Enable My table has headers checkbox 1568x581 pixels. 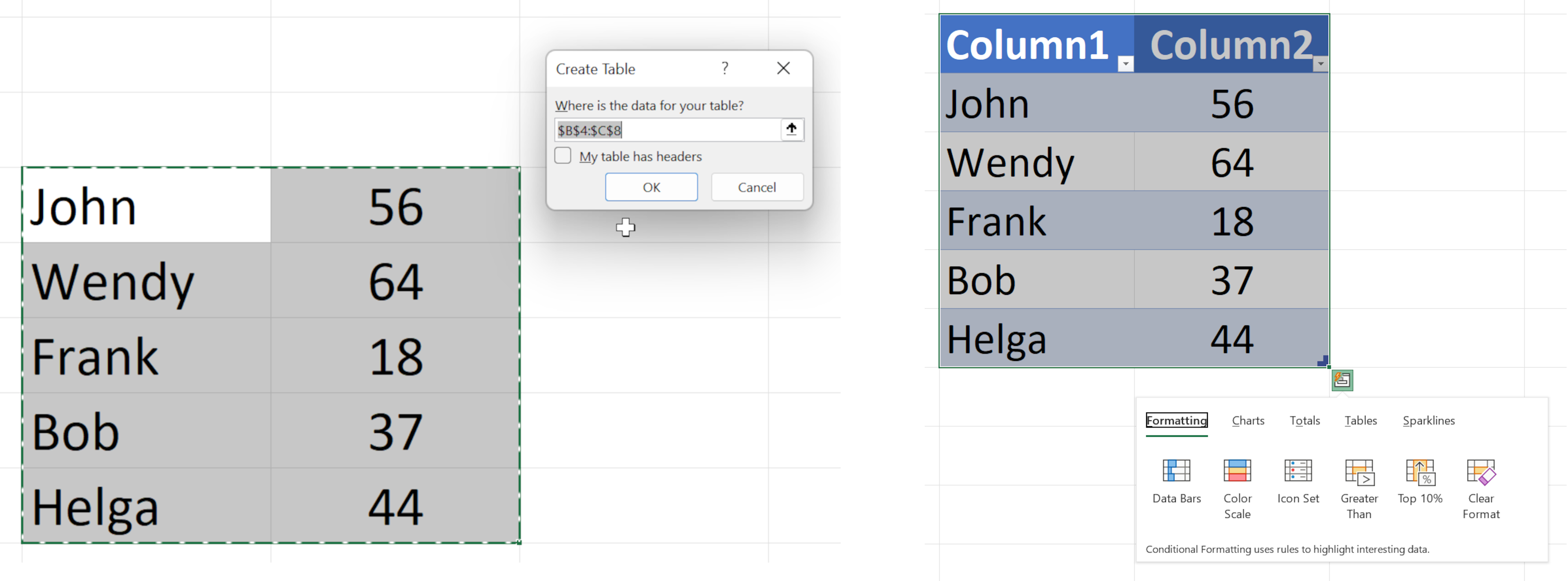coord(563,156)
